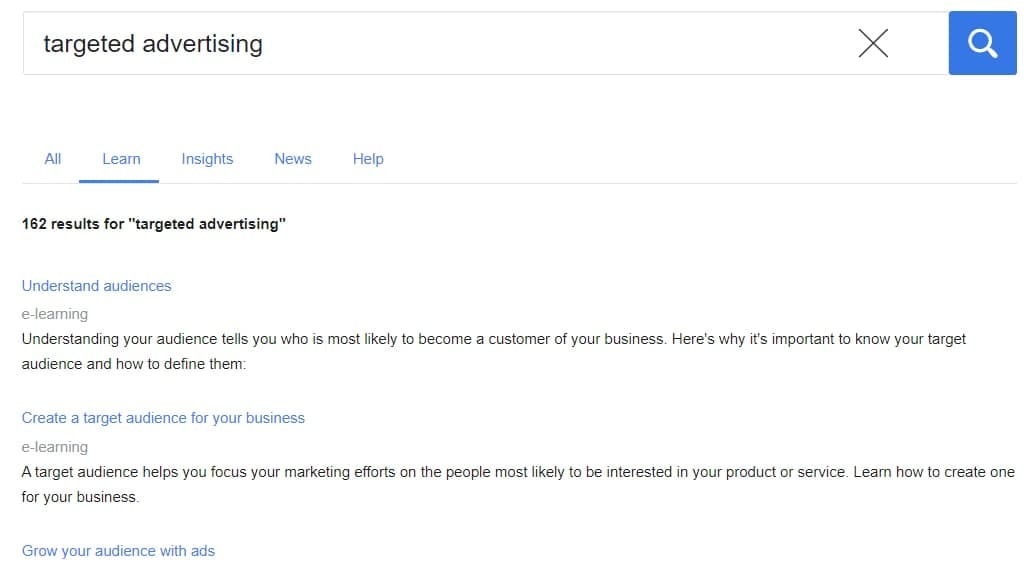This screenshot has width=1032, height=566.
Task: Open the 'Grow your audience with ads' link
Action: click(118, 551)
